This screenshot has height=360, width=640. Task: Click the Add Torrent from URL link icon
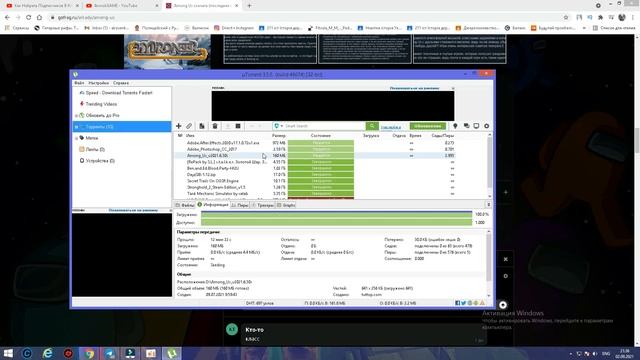189,126
